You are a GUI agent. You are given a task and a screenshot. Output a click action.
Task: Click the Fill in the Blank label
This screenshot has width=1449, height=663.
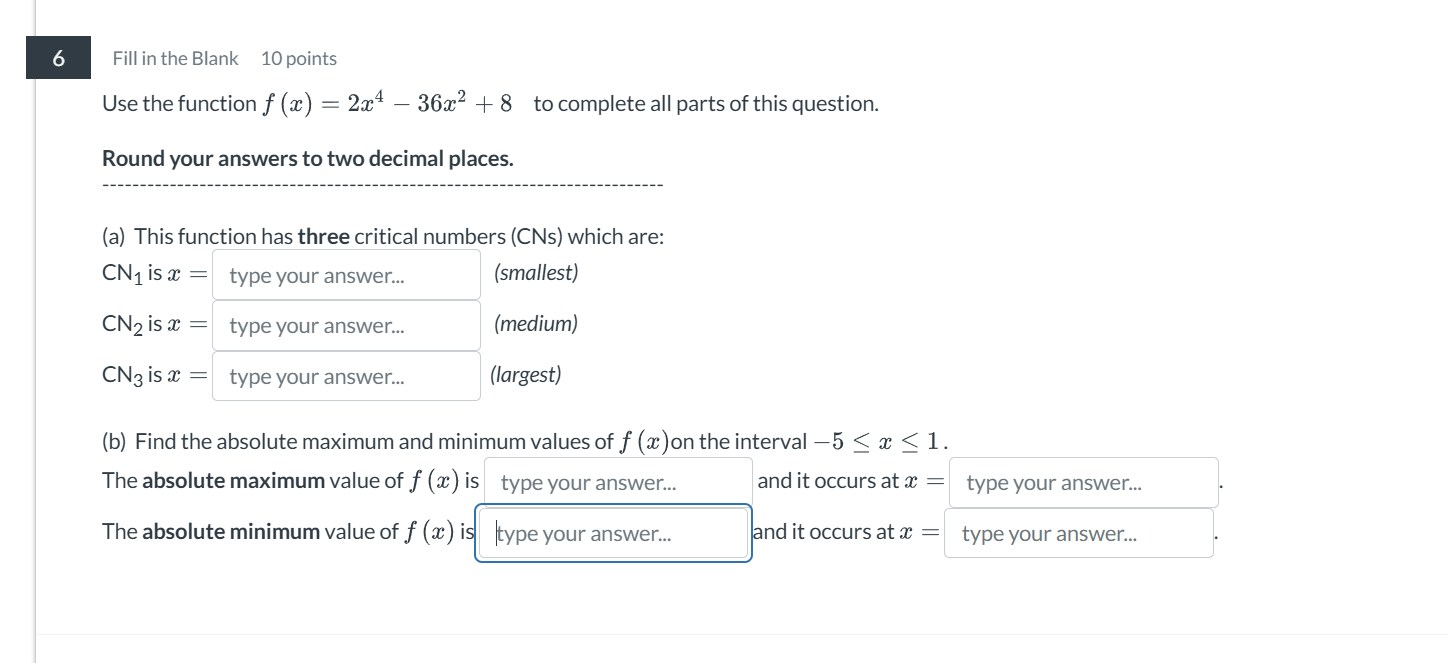(175, 58)
